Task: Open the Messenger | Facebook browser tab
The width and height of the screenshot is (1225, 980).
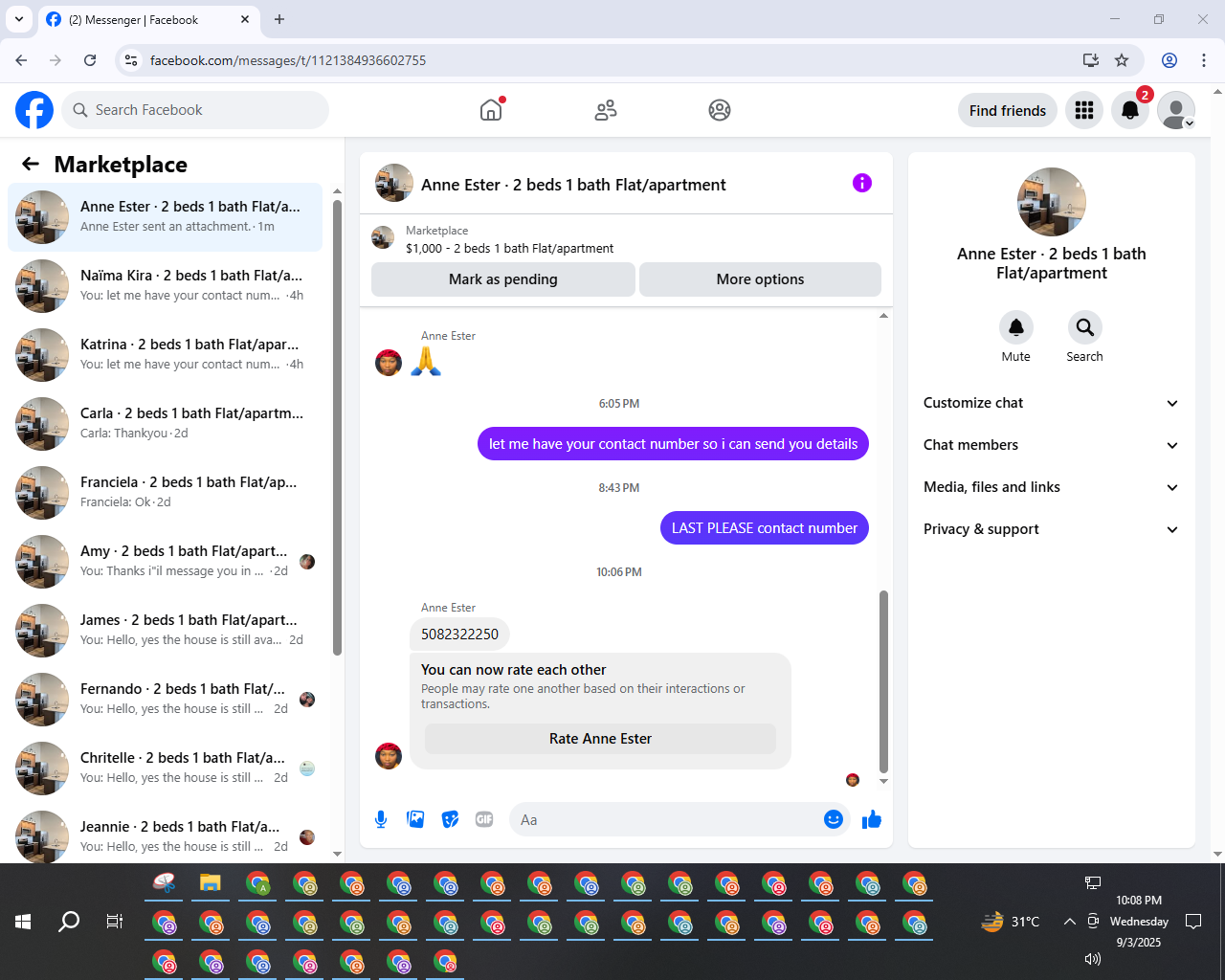Action: tap(148, 19)
